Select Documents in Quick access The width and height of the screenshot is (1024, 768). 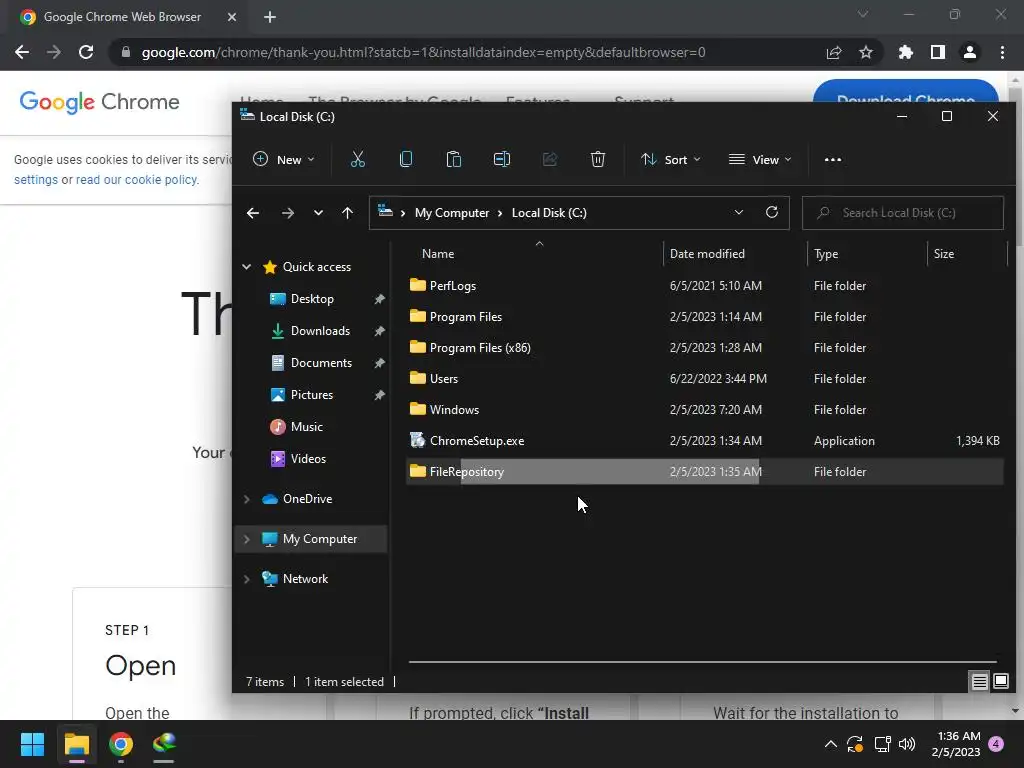321,362
